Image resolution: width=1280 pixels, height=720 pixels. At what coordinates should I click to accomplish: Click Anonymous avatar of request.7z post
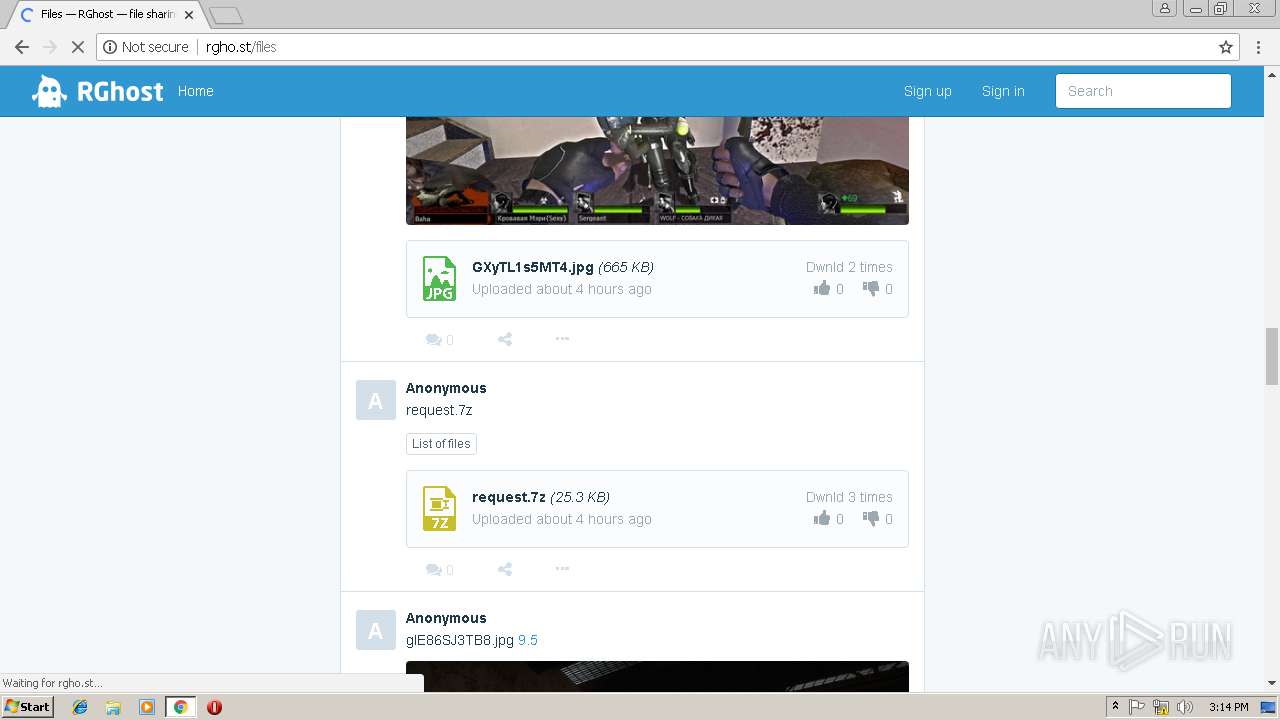pos(375,400)
